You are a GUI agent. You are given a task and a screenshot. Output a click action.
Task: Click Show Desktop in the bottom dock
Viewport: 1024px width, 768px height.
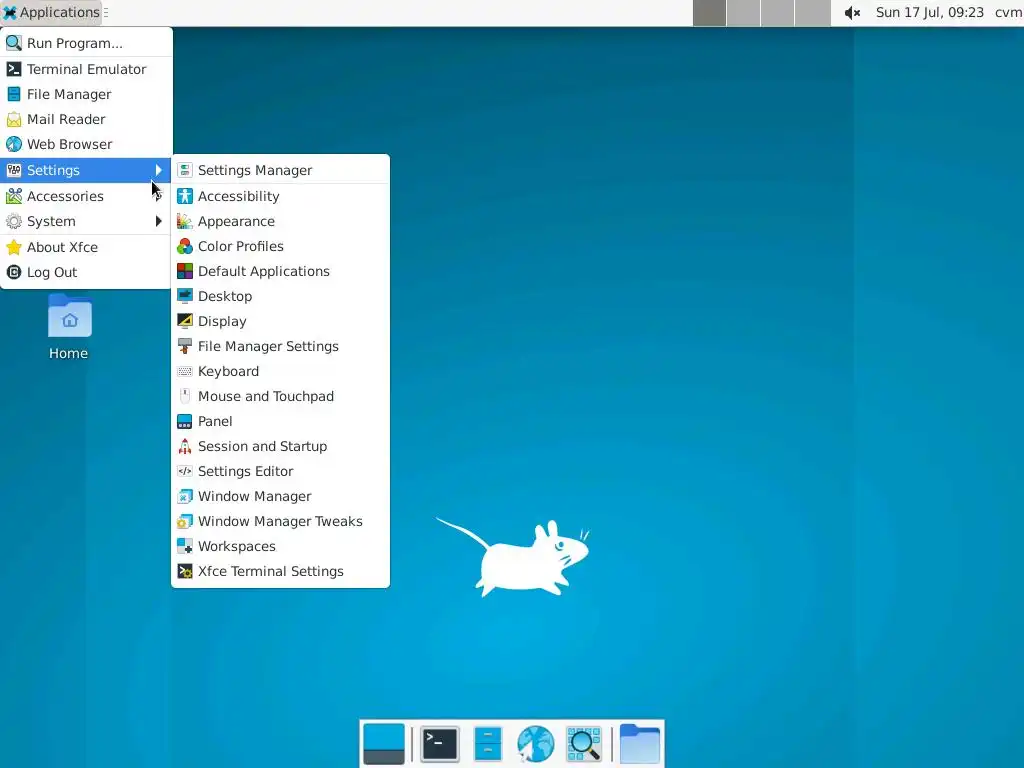[384, 743]
